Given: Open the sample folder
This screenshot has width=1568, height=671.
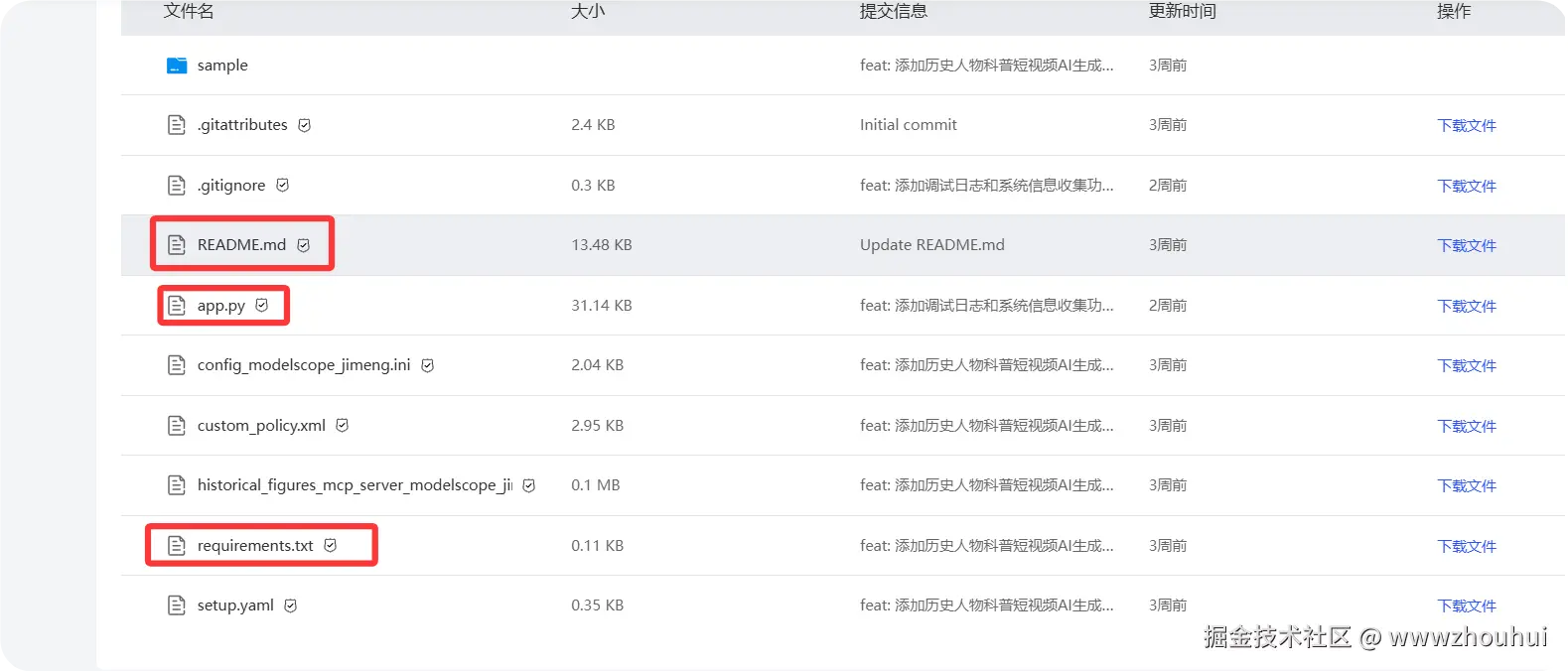Looking at the screenshot, I should click(222, 66).
